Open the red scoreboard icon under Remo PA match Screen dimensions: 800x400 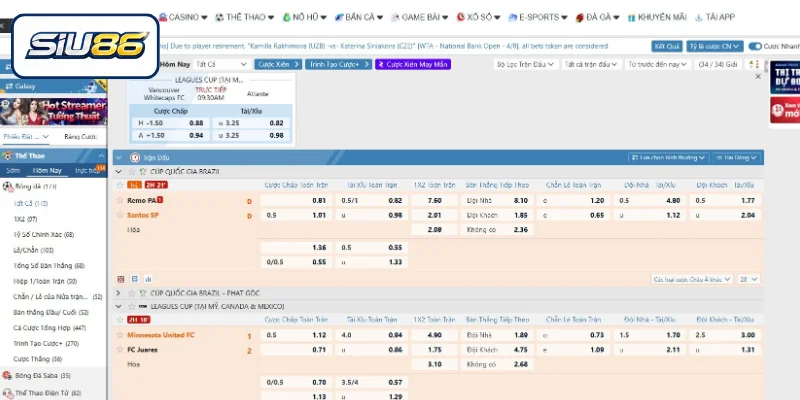[121, 279]
